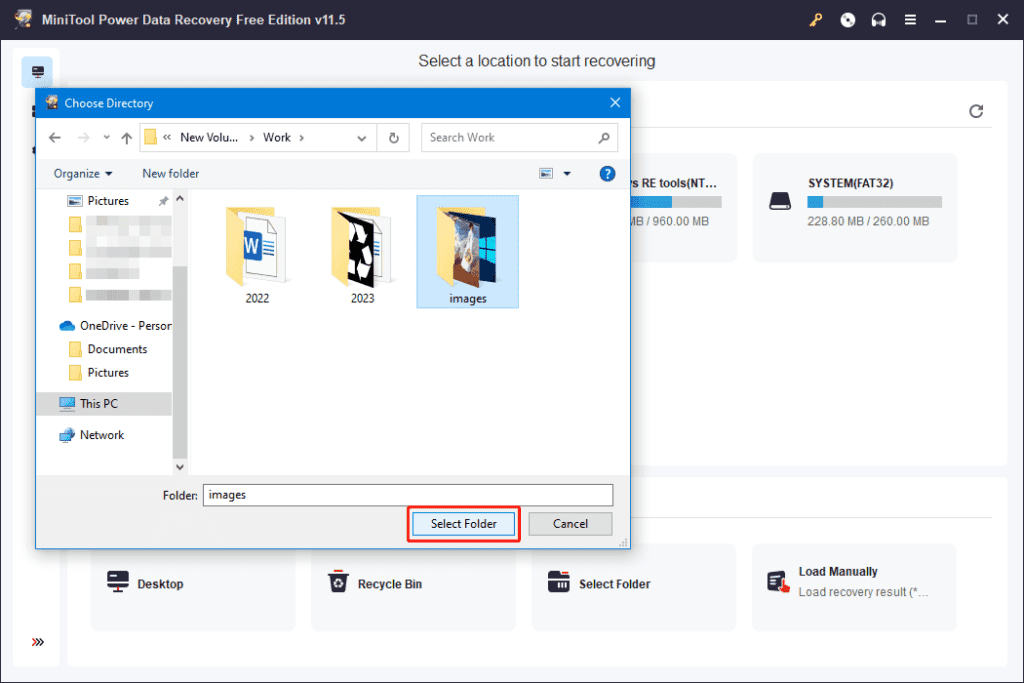Click the SYSTEM(FAT32) drive icon
The image size is (1024, 683).
(780, 201)
